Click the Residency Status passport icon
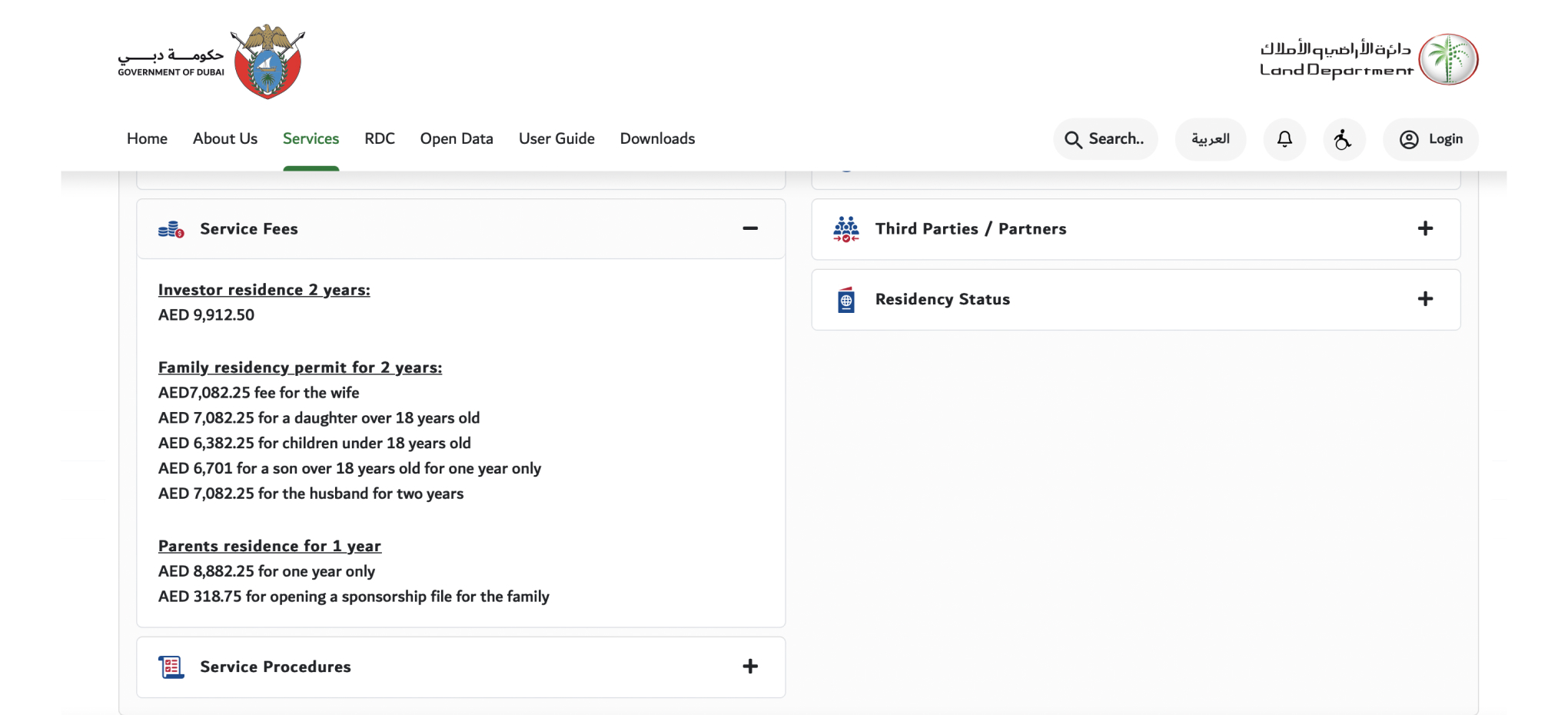This screenshot has width=1568, height=715. pos(846,300)
